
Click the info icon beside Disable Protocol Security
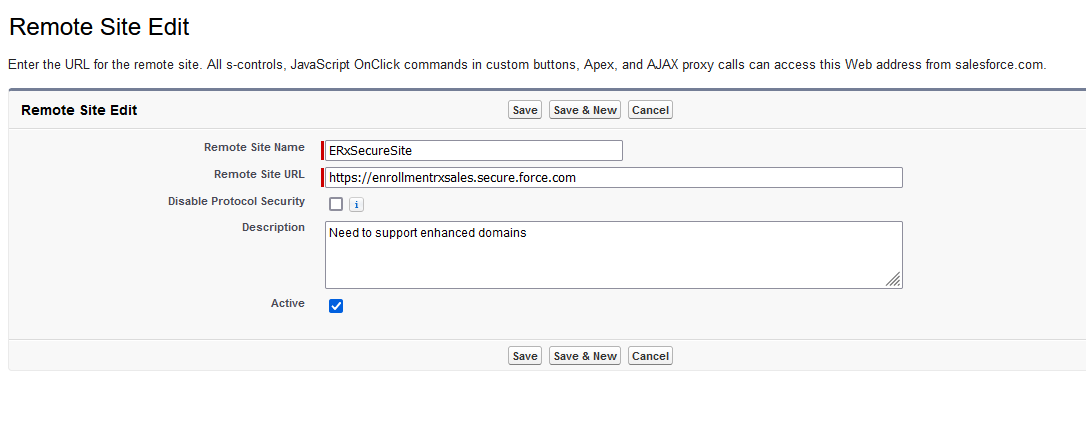pos(356,205)
